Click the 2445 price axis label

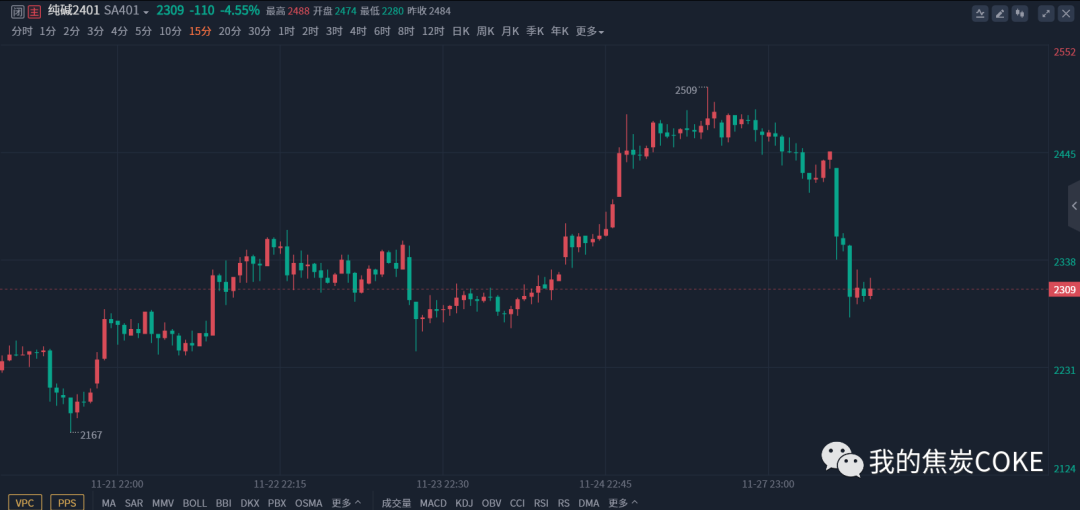(1064, 154)
